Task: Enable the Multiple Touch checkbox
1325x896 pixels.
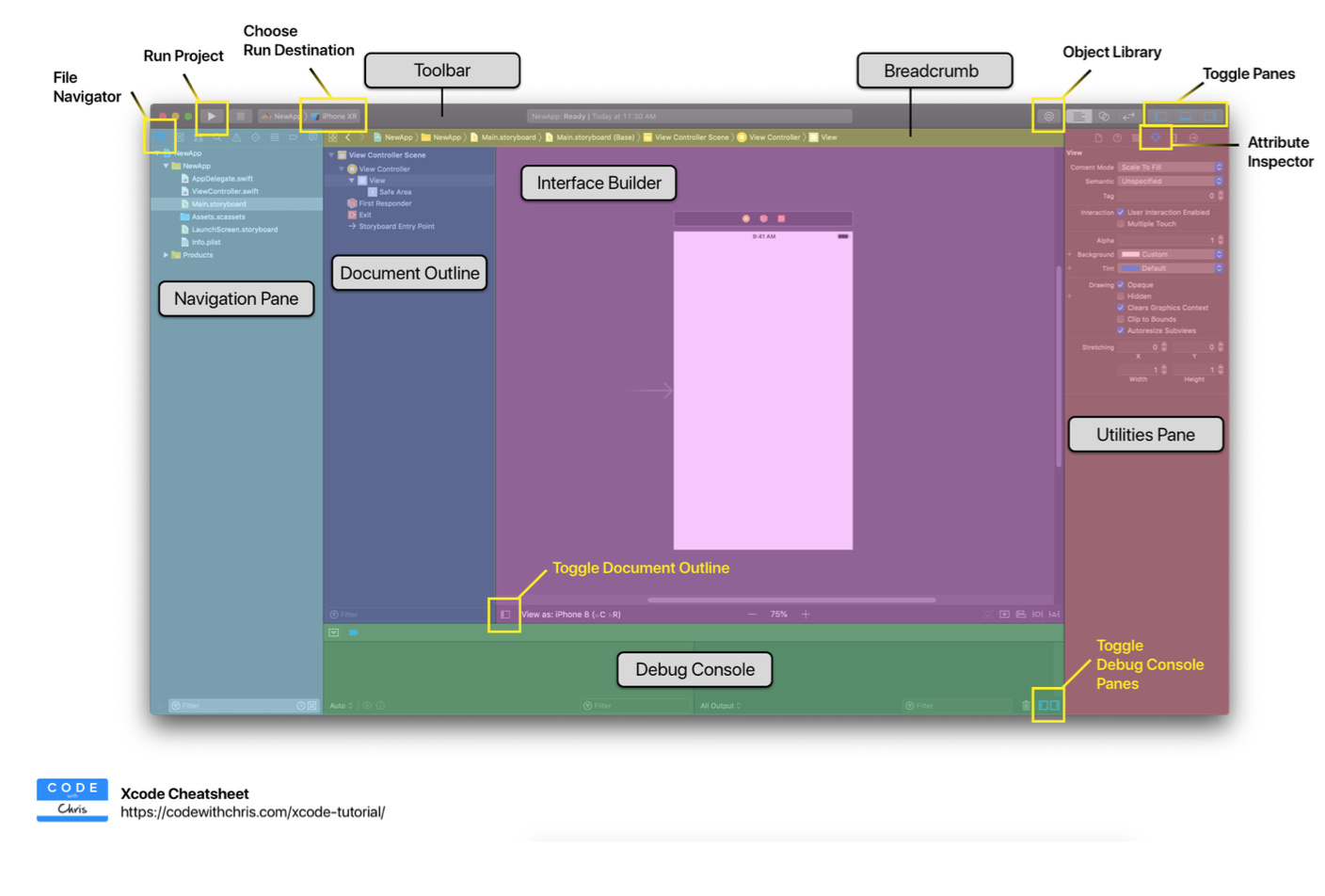Action: coord(1121,224)
